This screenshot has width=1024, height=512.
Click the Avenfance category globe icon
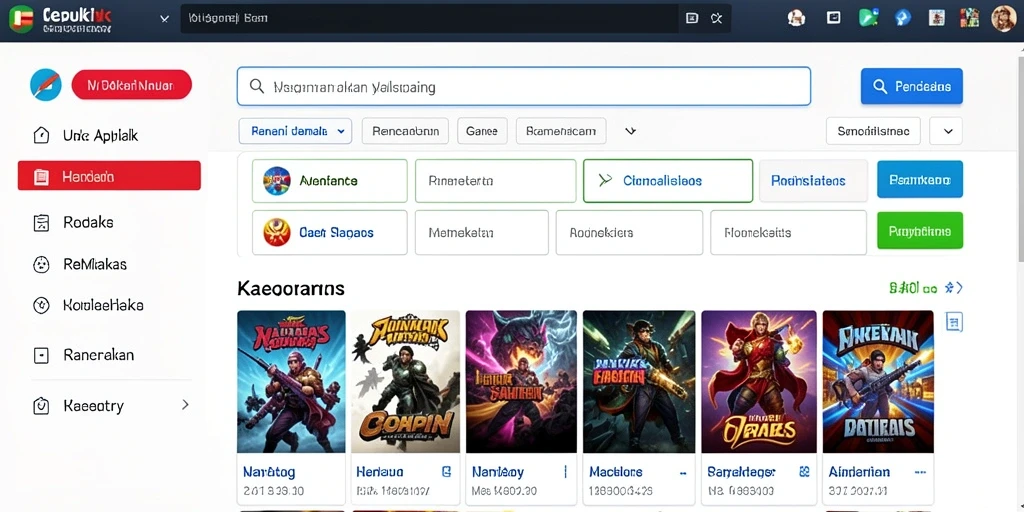tap(276, 180)
